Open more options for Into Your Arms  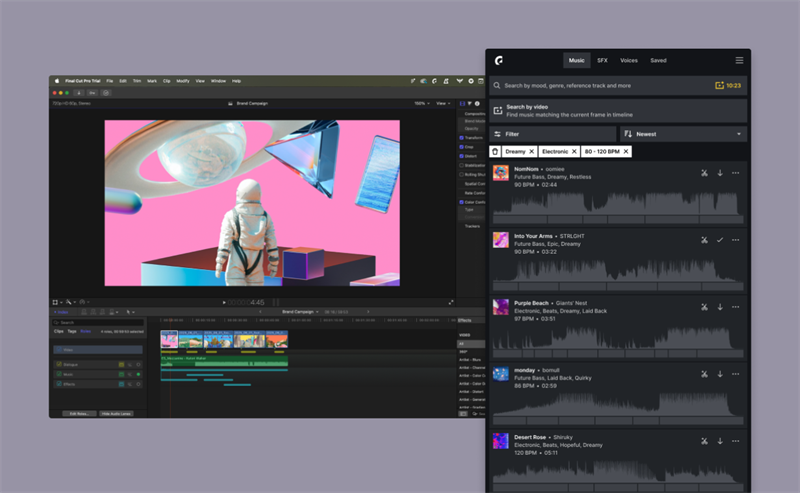click(x=736, y=240)
